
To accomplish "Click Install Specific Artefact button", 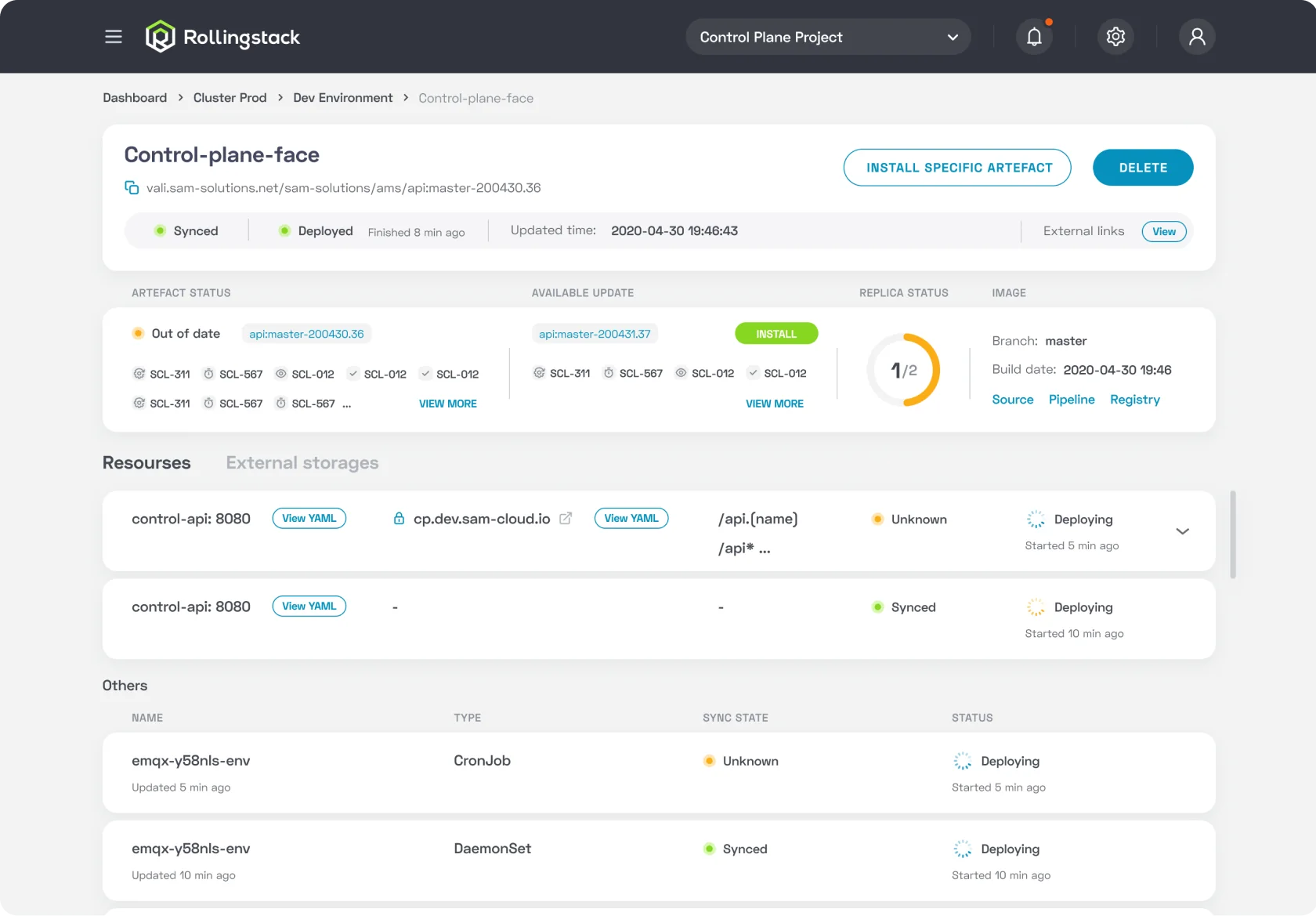I will tap(957, 168).
